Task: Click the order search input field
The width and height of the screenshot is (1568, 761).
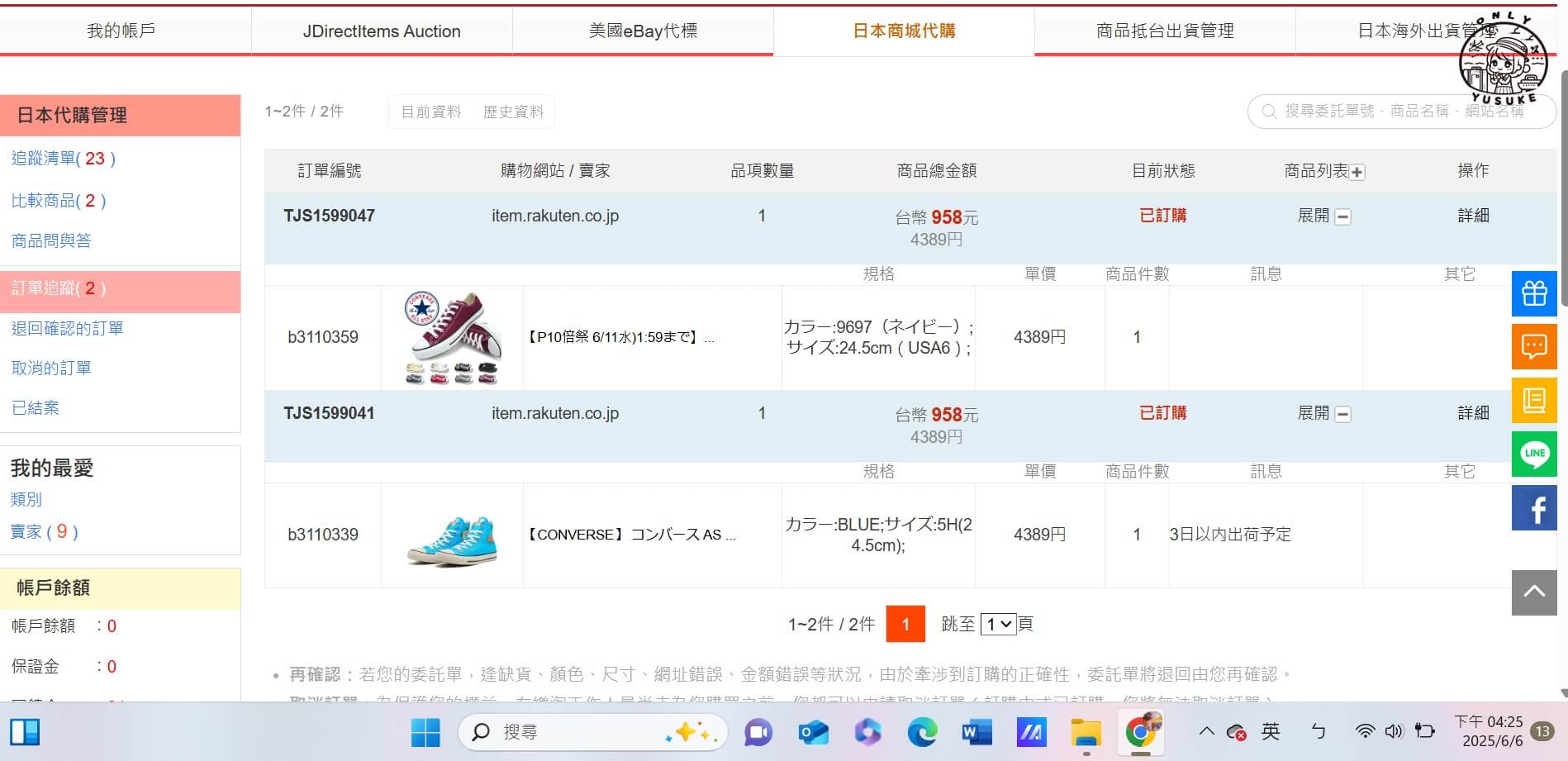Action: pyautogui.click(x=1404, y=111)
